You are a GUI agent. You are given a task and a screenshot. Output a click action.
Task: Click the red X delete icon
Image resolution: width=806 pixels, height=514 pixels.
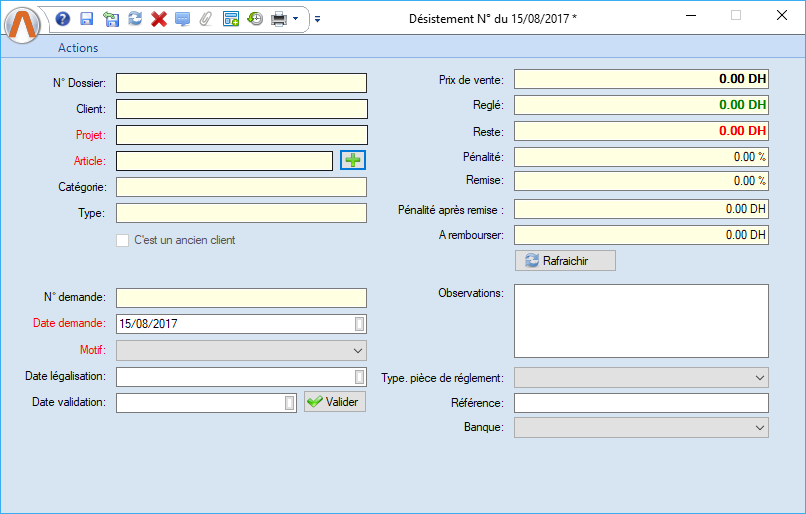pyautogui.click(x=158, y=19)
